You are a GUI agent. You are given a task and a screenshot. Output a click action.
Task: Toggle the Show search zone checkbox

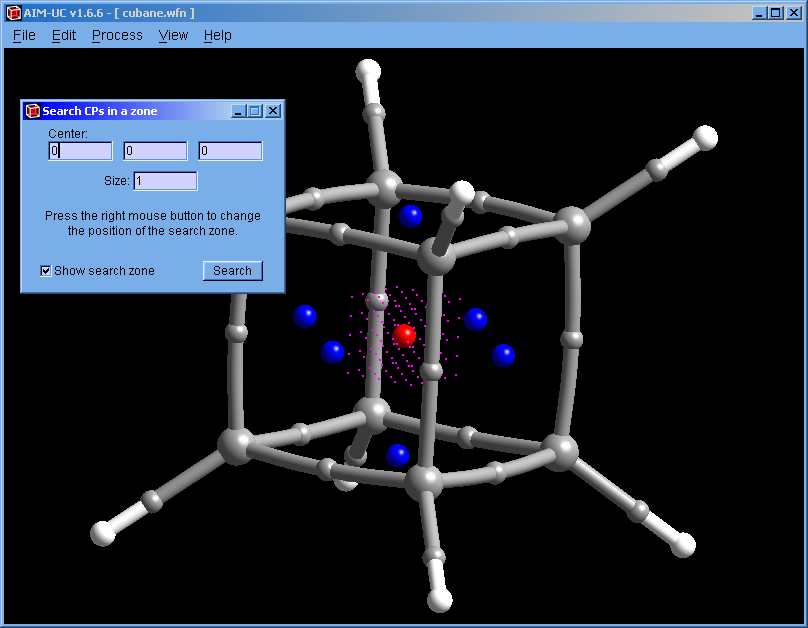pos(46,271)
